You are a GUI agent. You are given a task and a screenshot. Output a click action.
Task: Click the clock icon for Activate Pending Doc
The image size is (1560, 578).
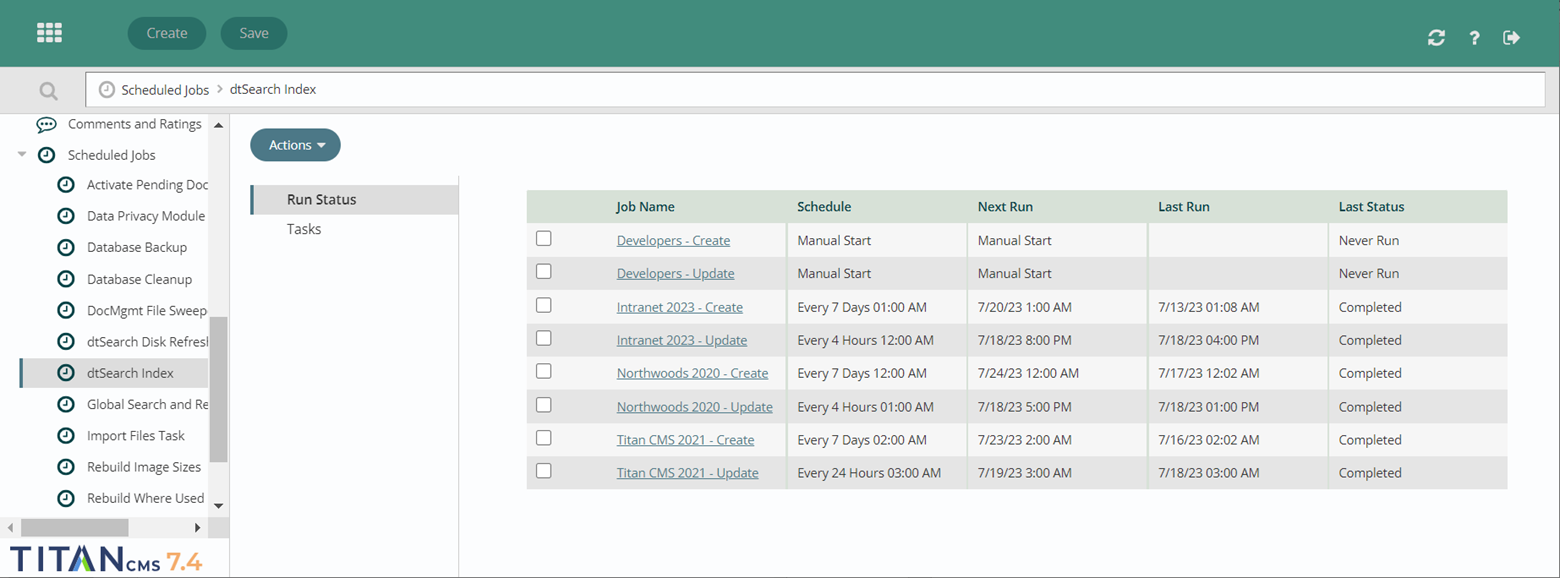pyautogui.click(x=66, y=185)
